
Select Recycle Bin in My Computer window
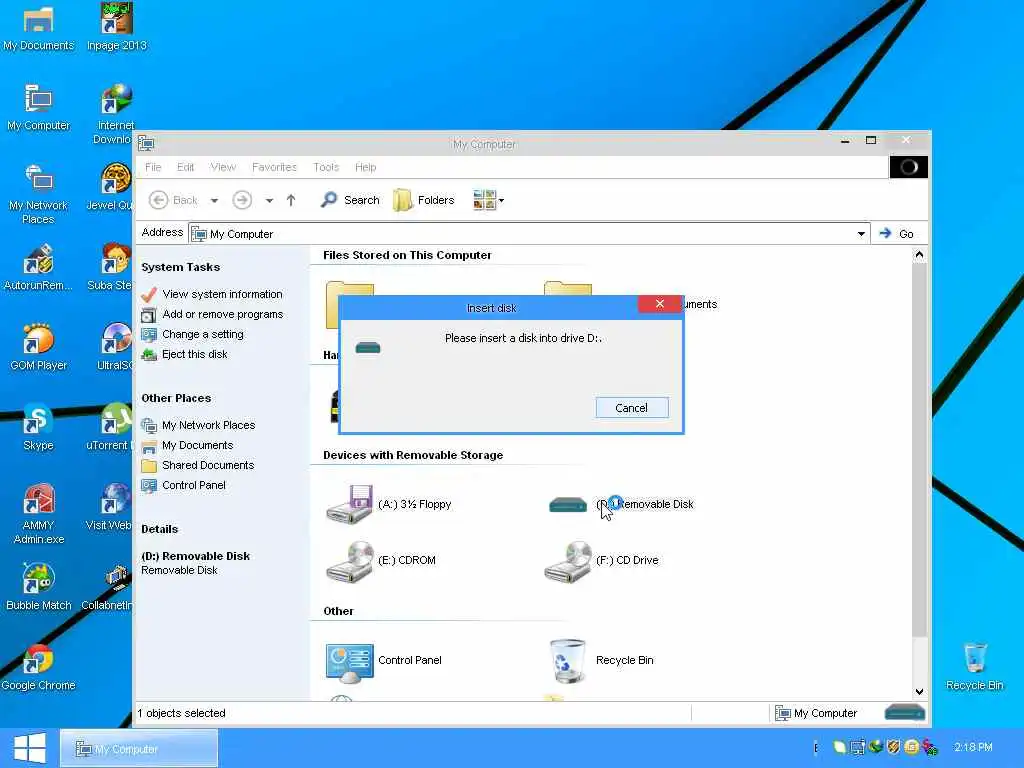tap(601, 661)
